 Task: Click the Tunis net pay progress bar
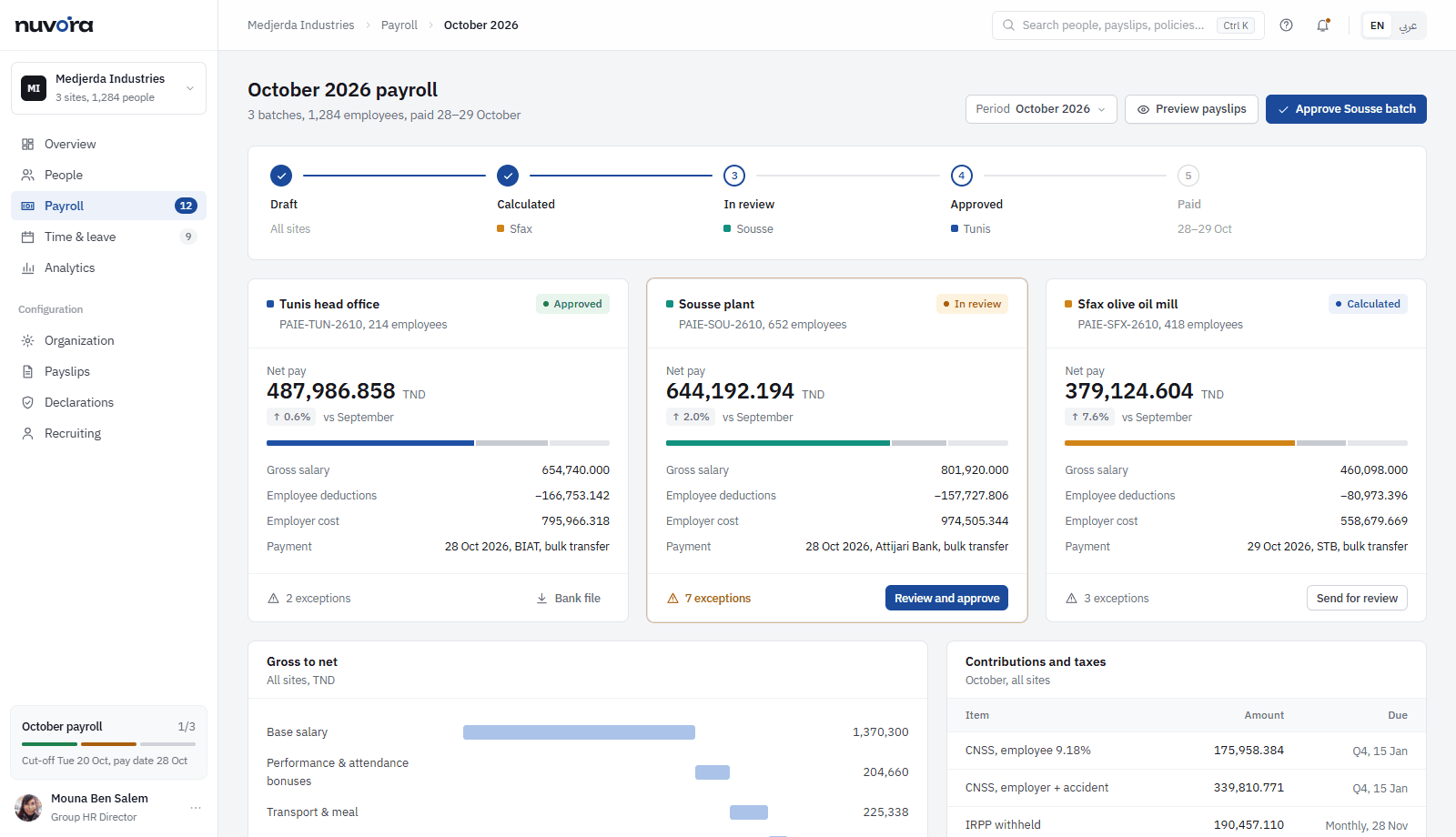(438, 443)
